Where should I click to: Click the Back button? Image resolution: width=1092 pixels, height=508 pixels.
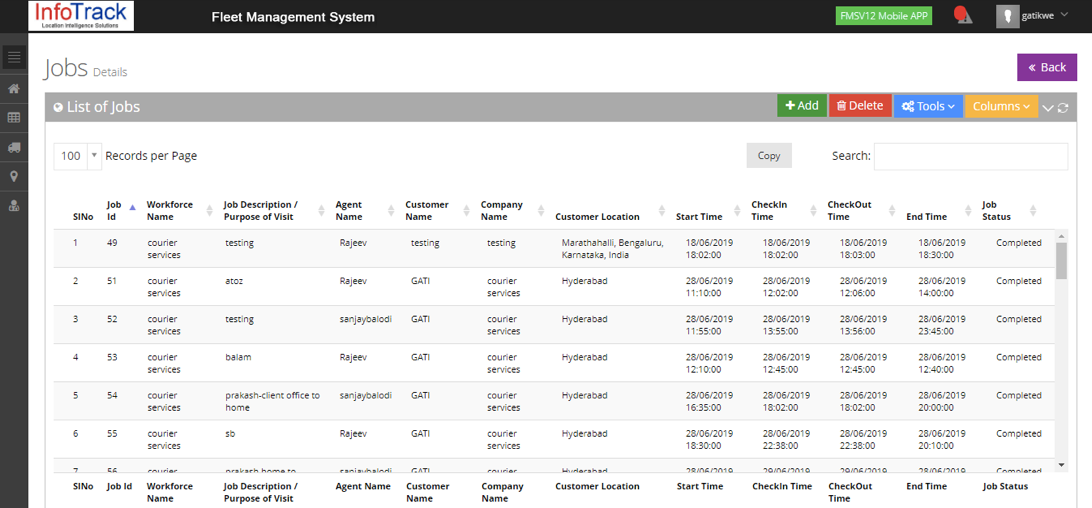click(1047, 68)
